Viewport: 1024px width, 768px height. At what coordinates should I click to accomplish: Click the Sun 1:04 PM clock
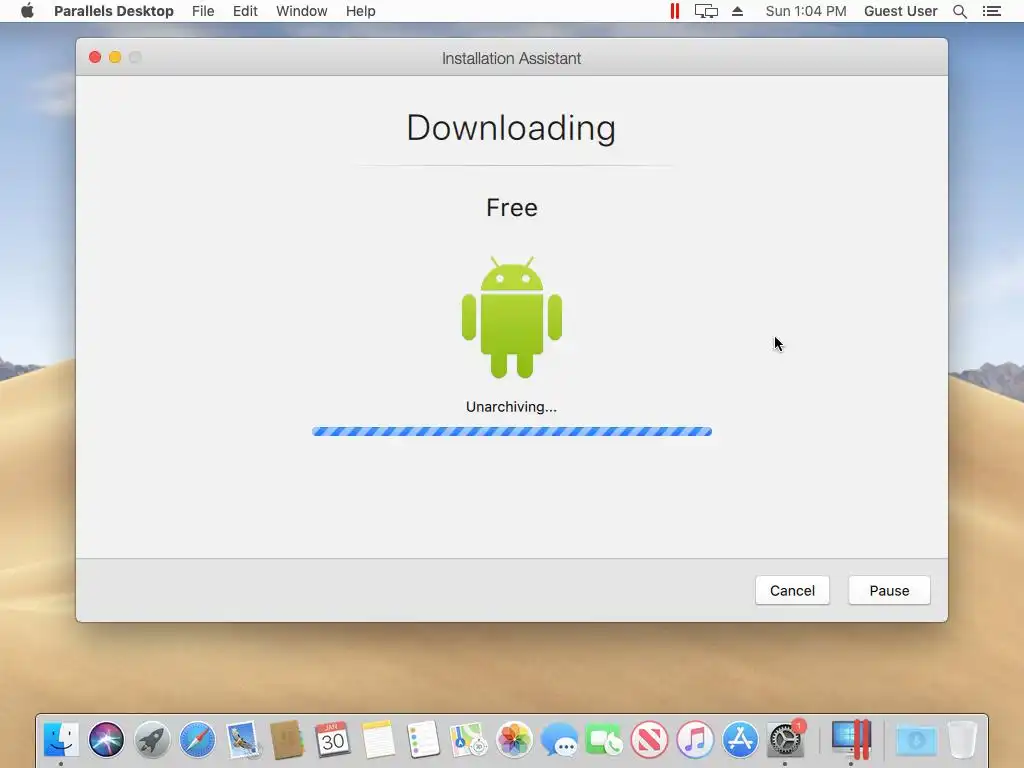806,11
